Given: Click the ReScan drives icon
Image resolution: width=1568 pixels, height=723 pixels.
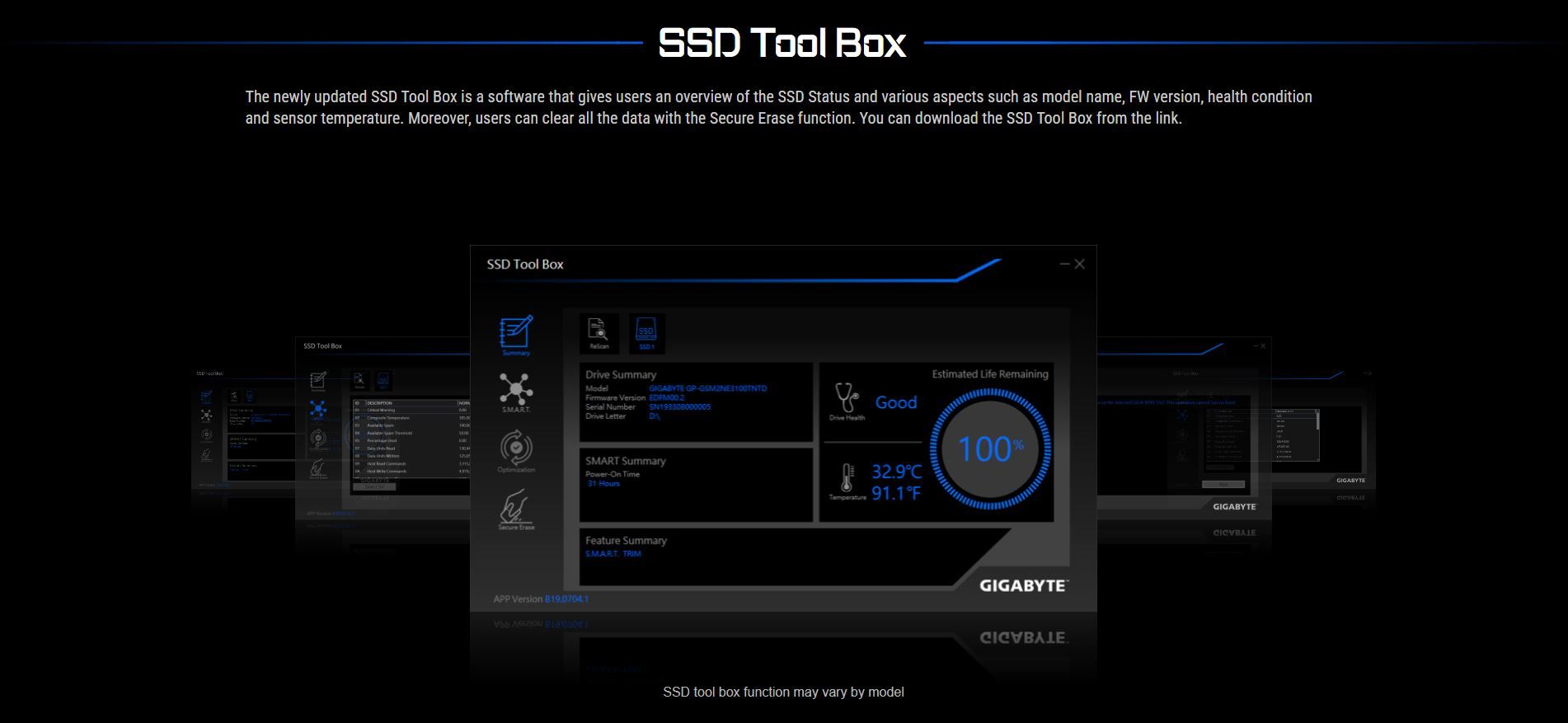Looking at the screenshot, I should tap(599, 332).
